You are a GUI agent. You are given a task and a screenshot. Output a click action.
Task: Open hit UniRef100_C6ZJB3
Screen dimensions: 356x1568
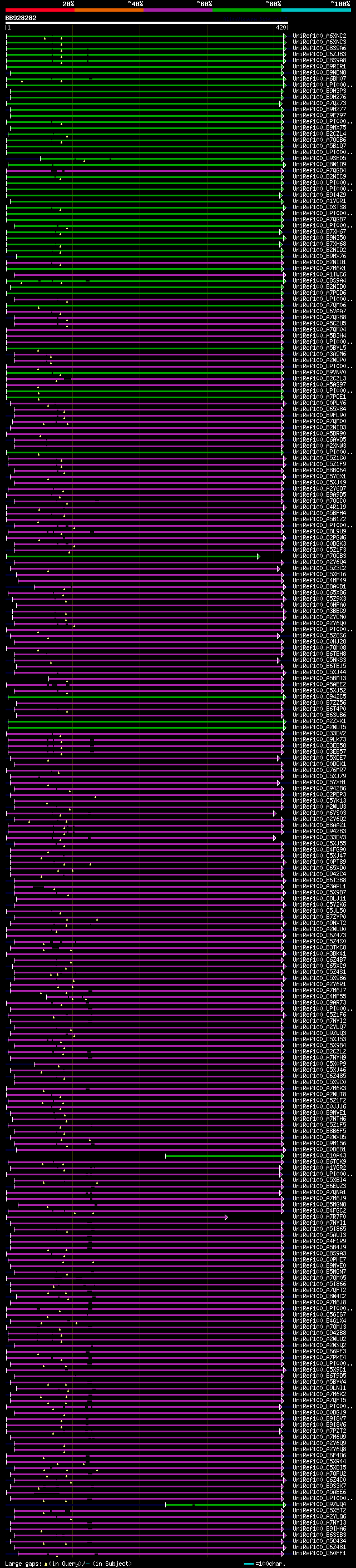[319, 54]
